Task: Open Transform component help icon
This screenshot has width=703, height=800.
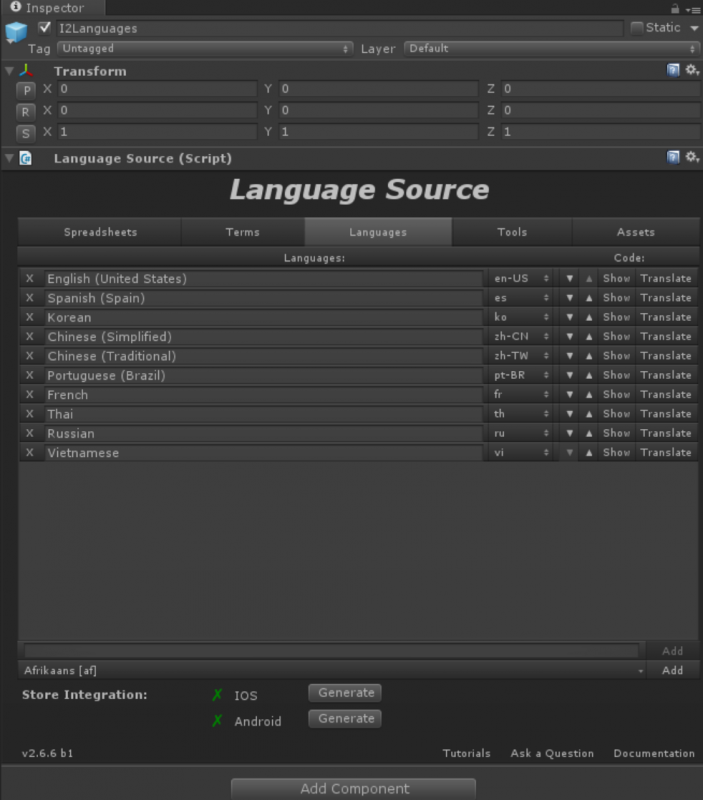Action: pos(673,71)
